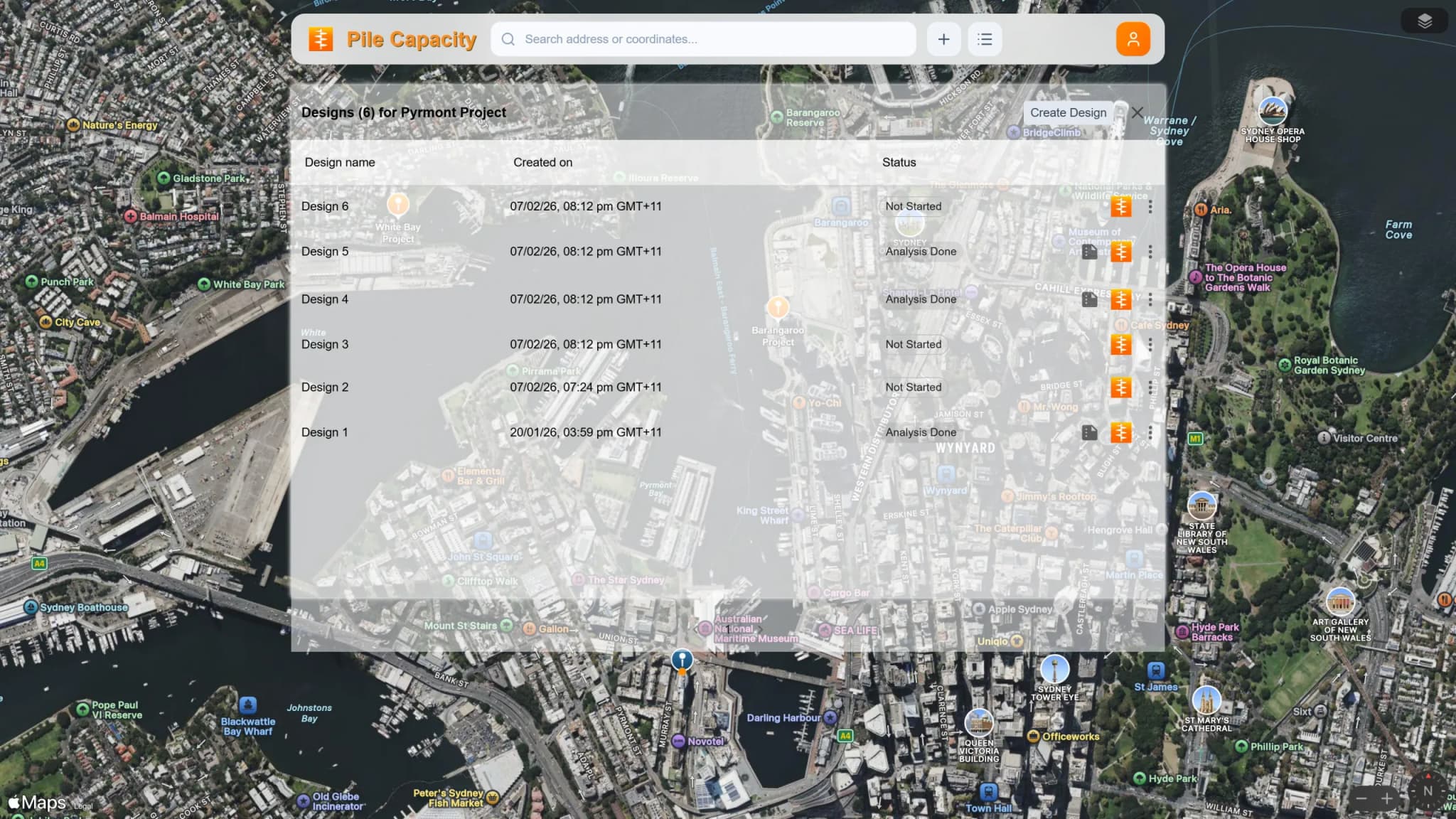Open the Apple Maps Legal link
The width and height of the screenshot is (1456, 819).
83,806
